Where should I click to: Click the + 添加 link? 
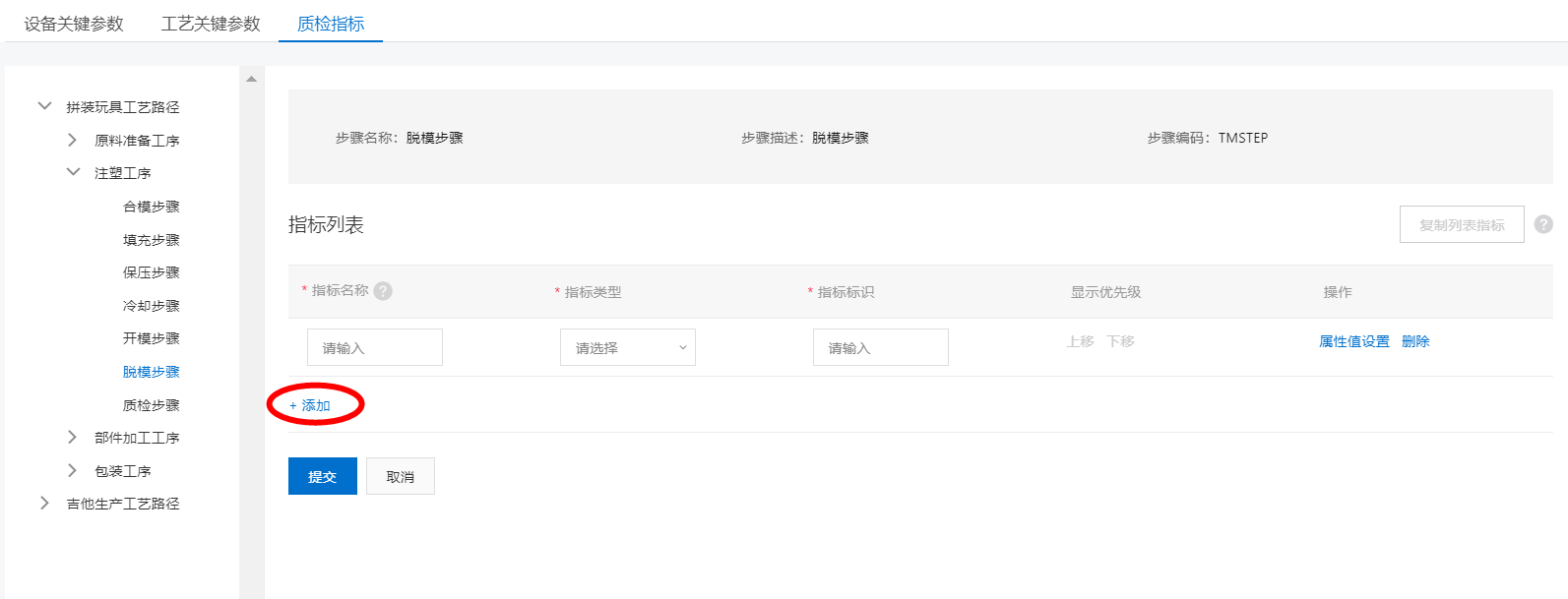310,405
